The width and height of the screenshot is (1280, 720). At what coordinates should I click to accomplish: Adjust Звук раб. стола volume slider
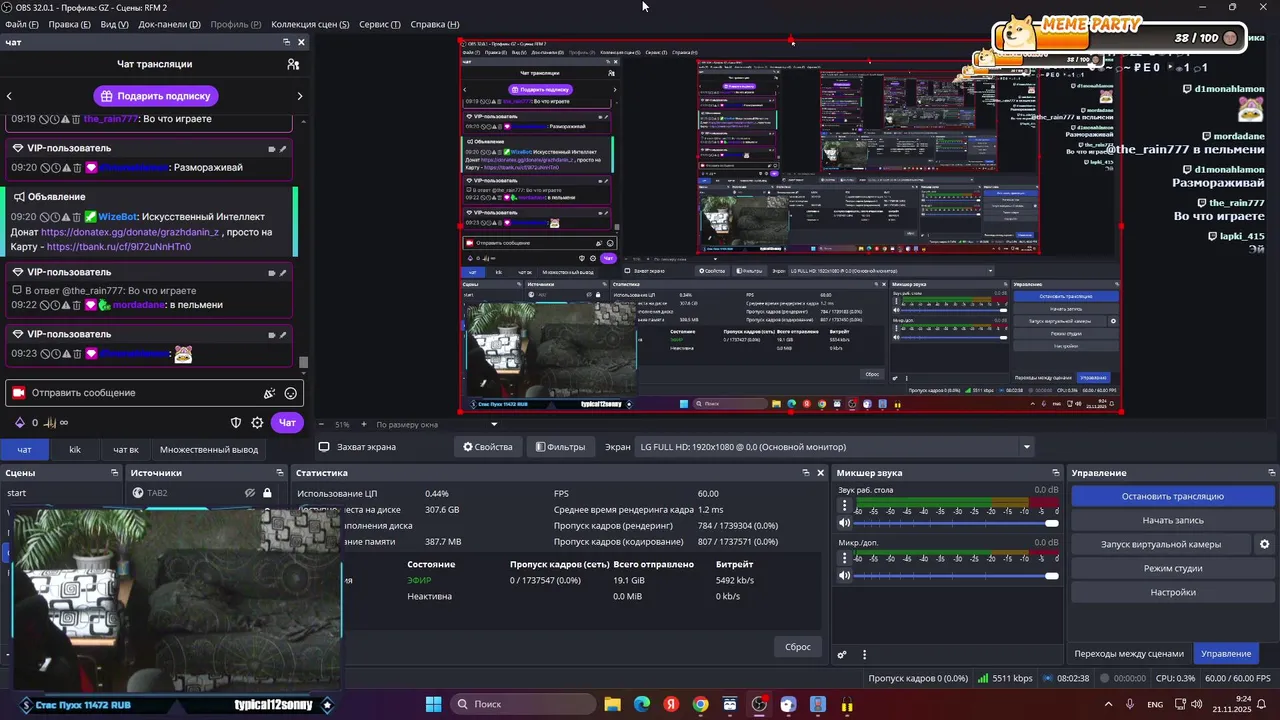pos(954,523)
